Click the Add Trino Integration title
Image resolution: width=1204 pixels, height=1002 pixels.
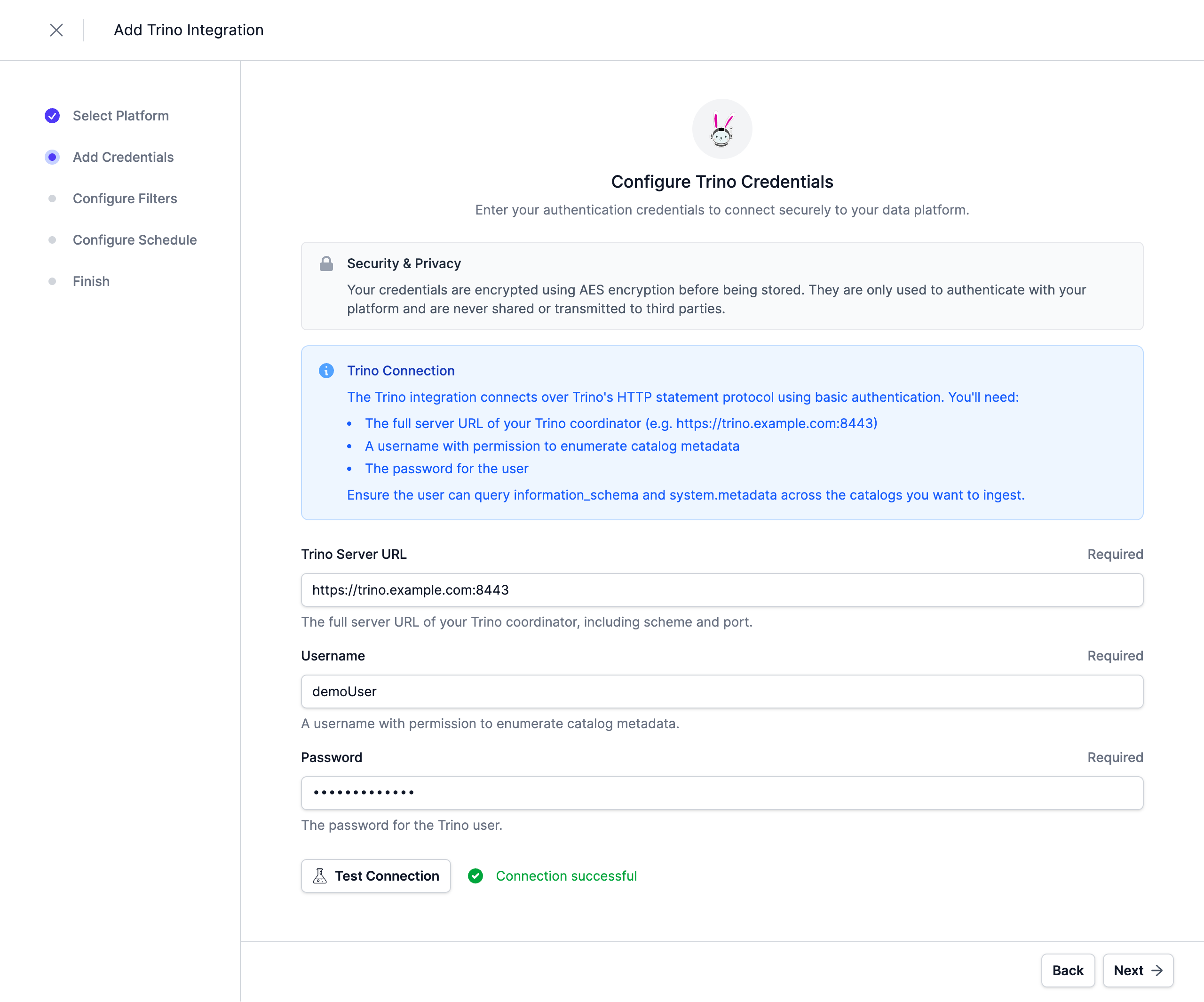[189, 30]
